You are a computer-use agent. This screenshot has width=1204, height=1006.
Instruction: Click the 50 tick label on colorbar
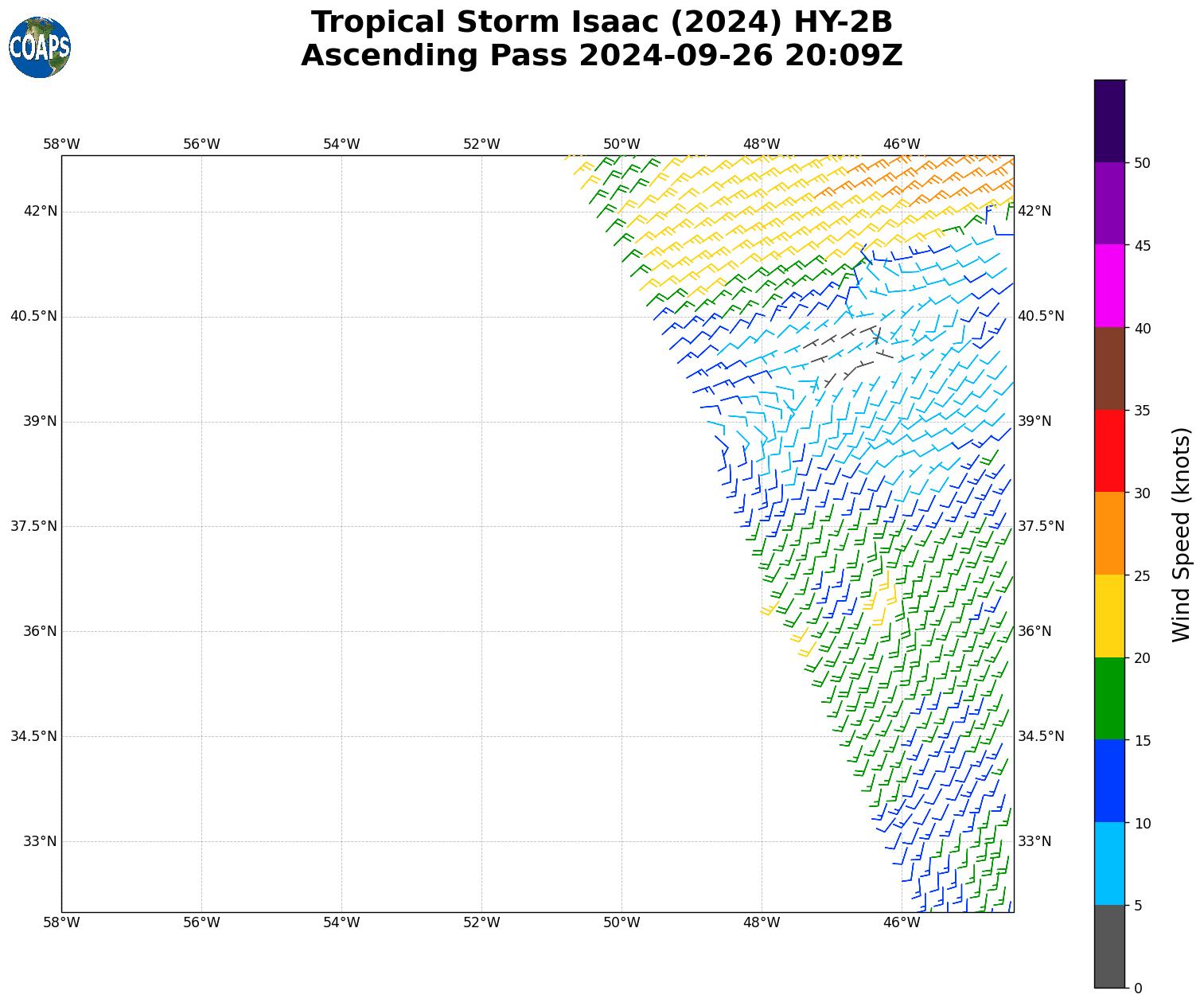click(x=1142, y=163)
